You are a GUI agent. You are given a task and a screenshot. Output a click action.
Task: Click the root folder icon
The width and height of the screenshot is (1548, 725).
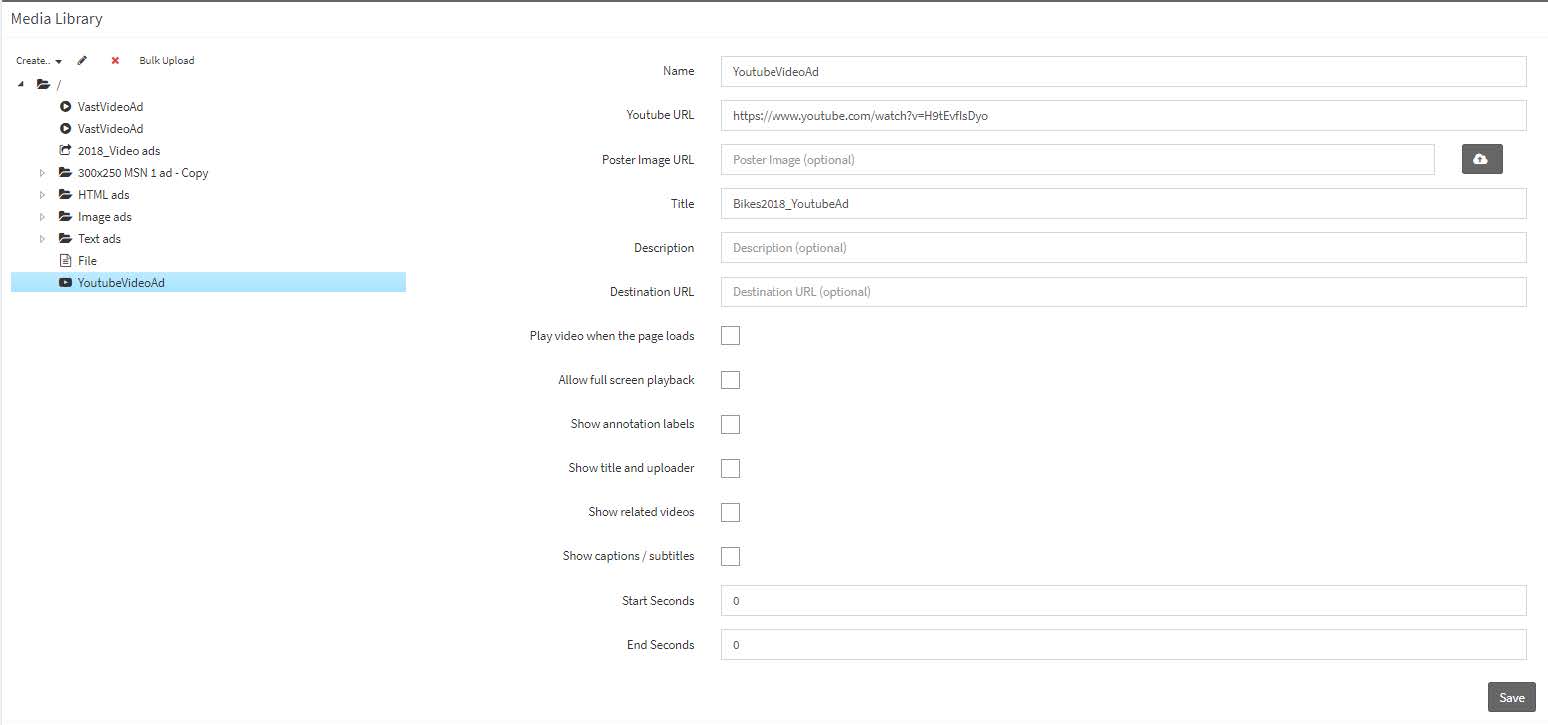coord(43,85)
